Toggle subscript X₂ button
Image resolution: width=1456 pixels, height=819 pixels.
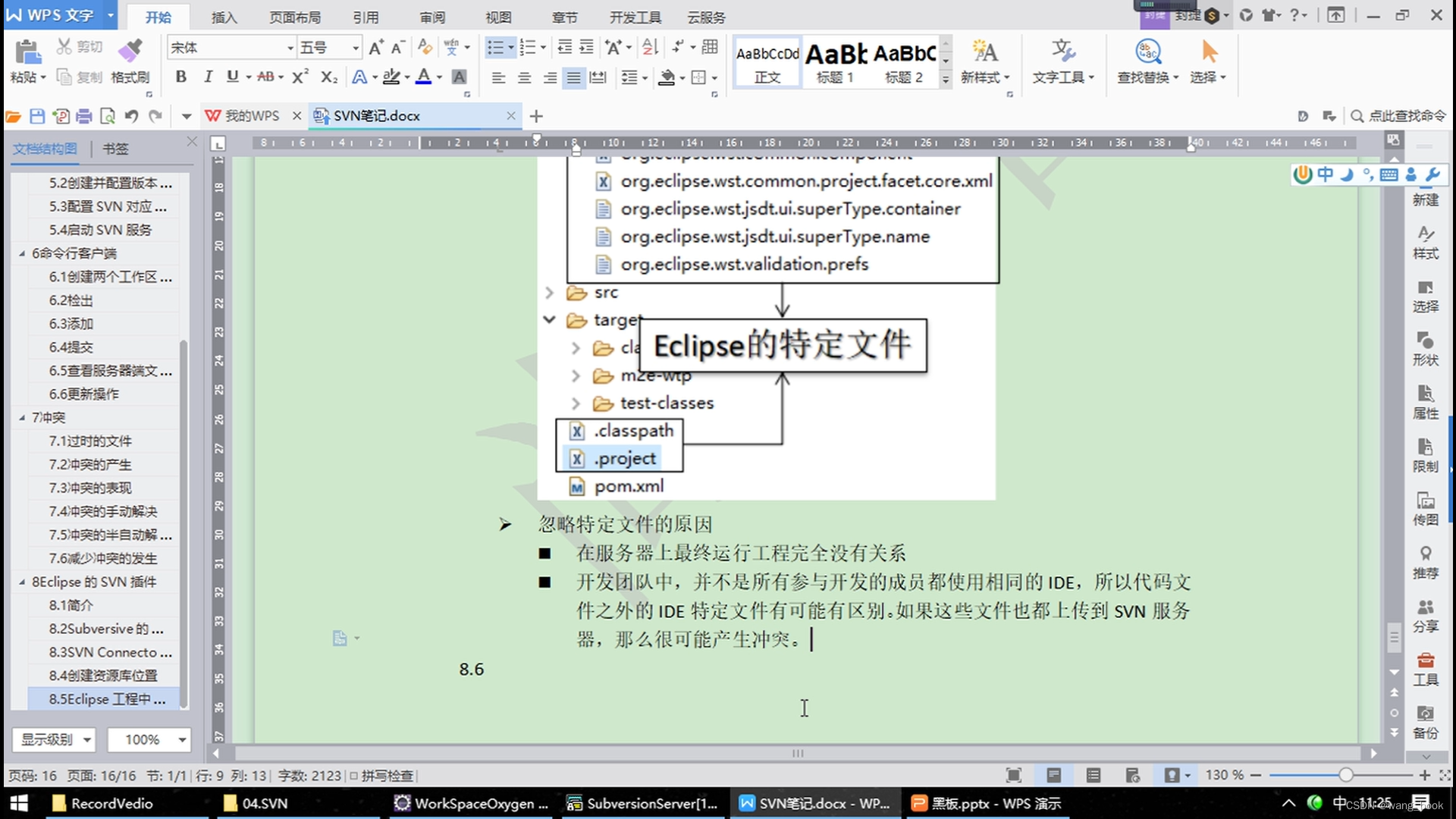point(328,77)
